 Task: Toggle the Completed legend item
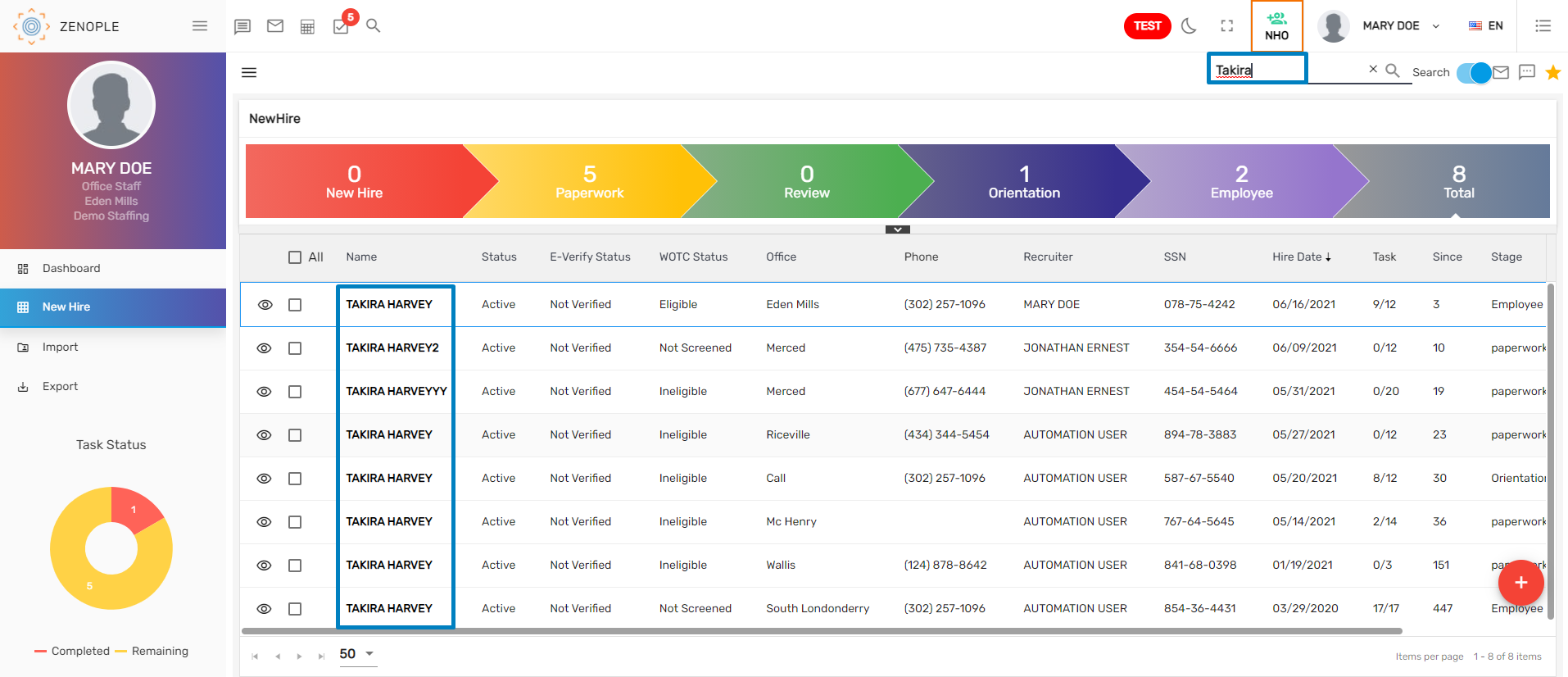[x=72, y=652]
